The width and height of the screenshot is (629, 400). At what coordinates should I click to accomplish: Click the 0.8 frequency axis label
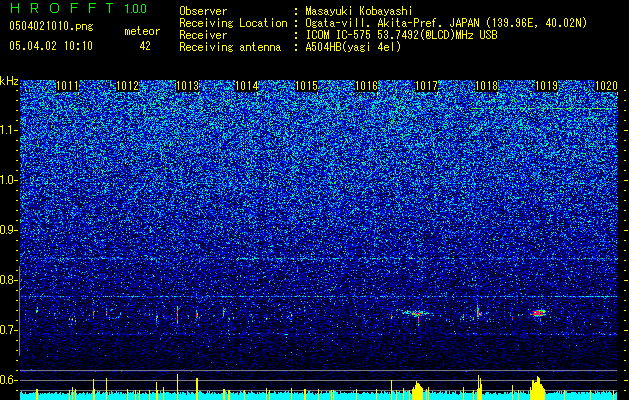point(9,280)
